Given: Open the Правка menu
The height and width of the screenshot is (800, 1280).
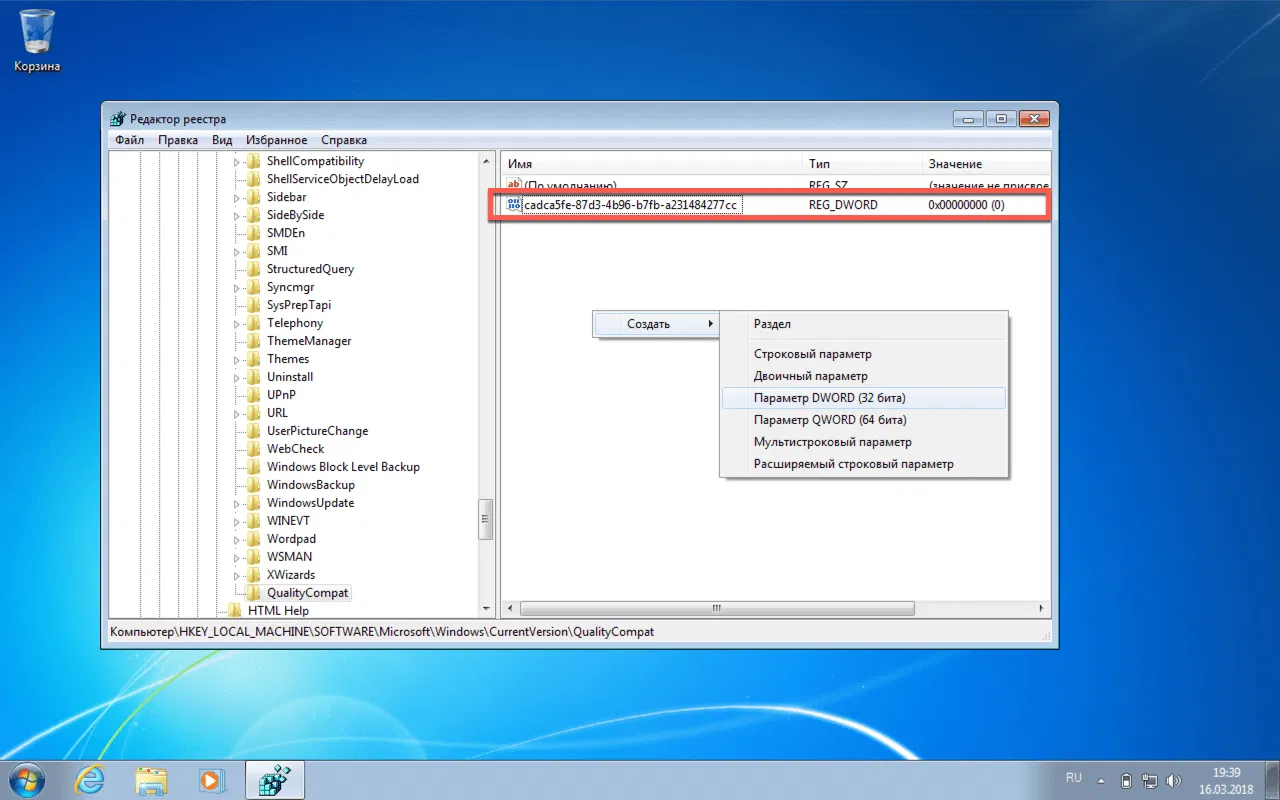Looking at the screenshot, I should 177,140.
